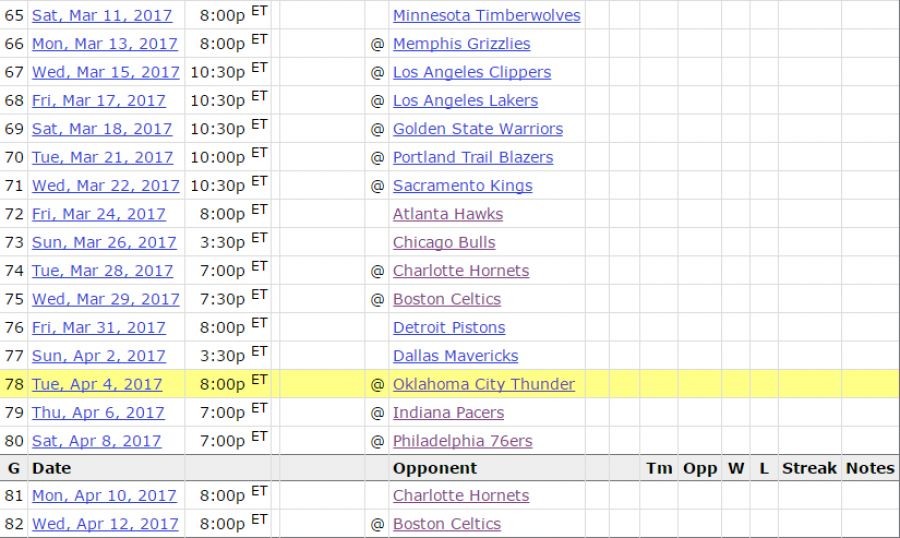
Task: Sort the table by Streak column header
Action: click(x=809, y=468)
